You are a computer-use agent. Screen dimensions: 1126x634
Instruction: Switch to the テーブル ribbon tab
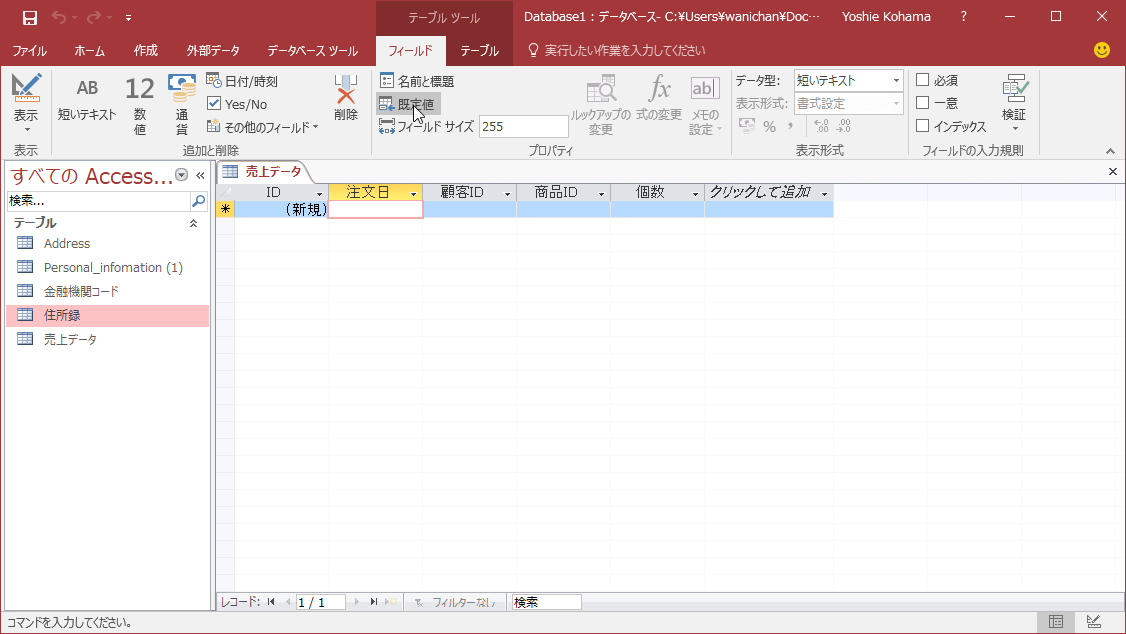click(480, 50)
